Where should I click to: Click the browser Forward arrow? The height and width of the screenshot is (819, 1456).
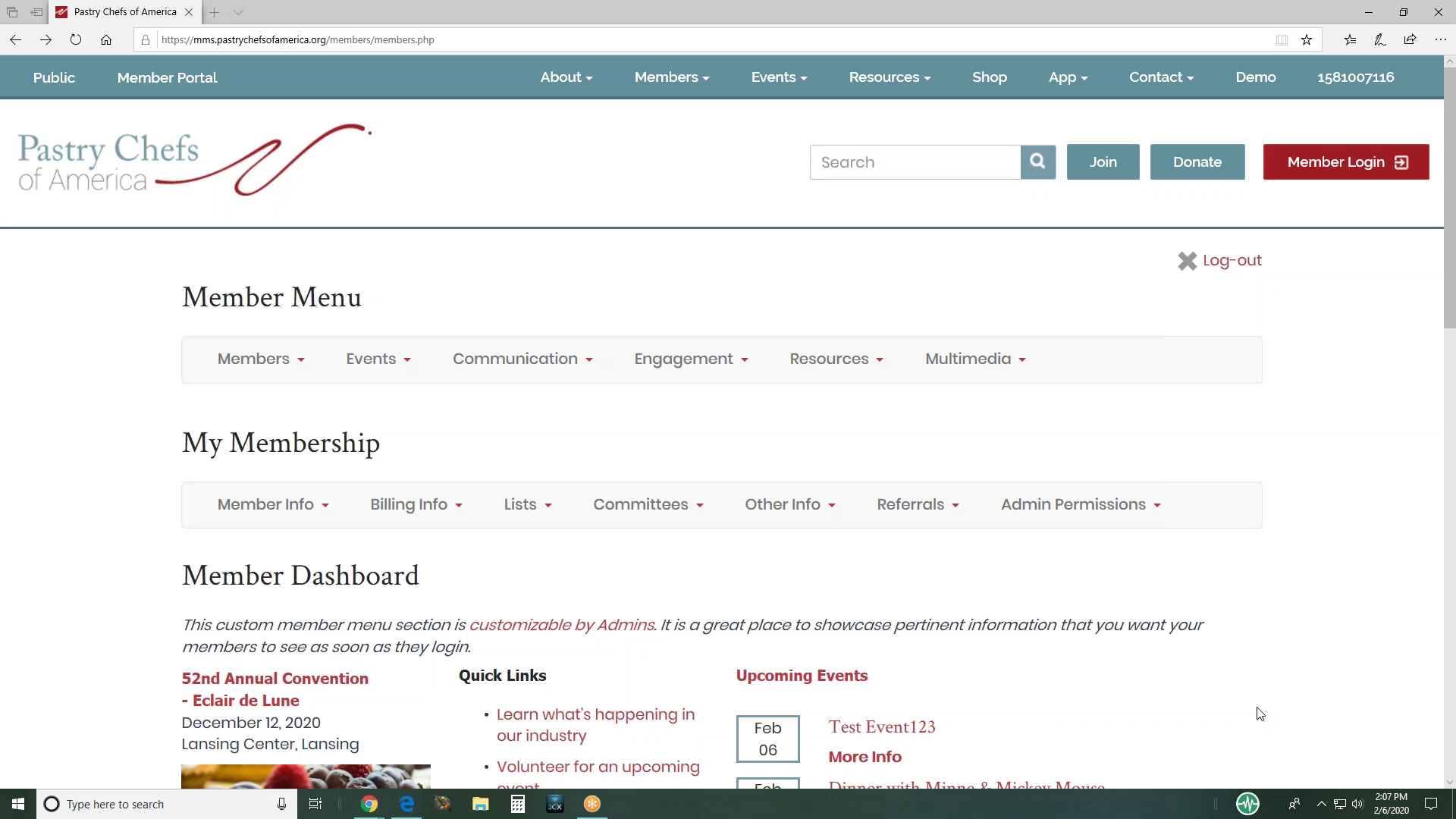[x=45, y=39]
